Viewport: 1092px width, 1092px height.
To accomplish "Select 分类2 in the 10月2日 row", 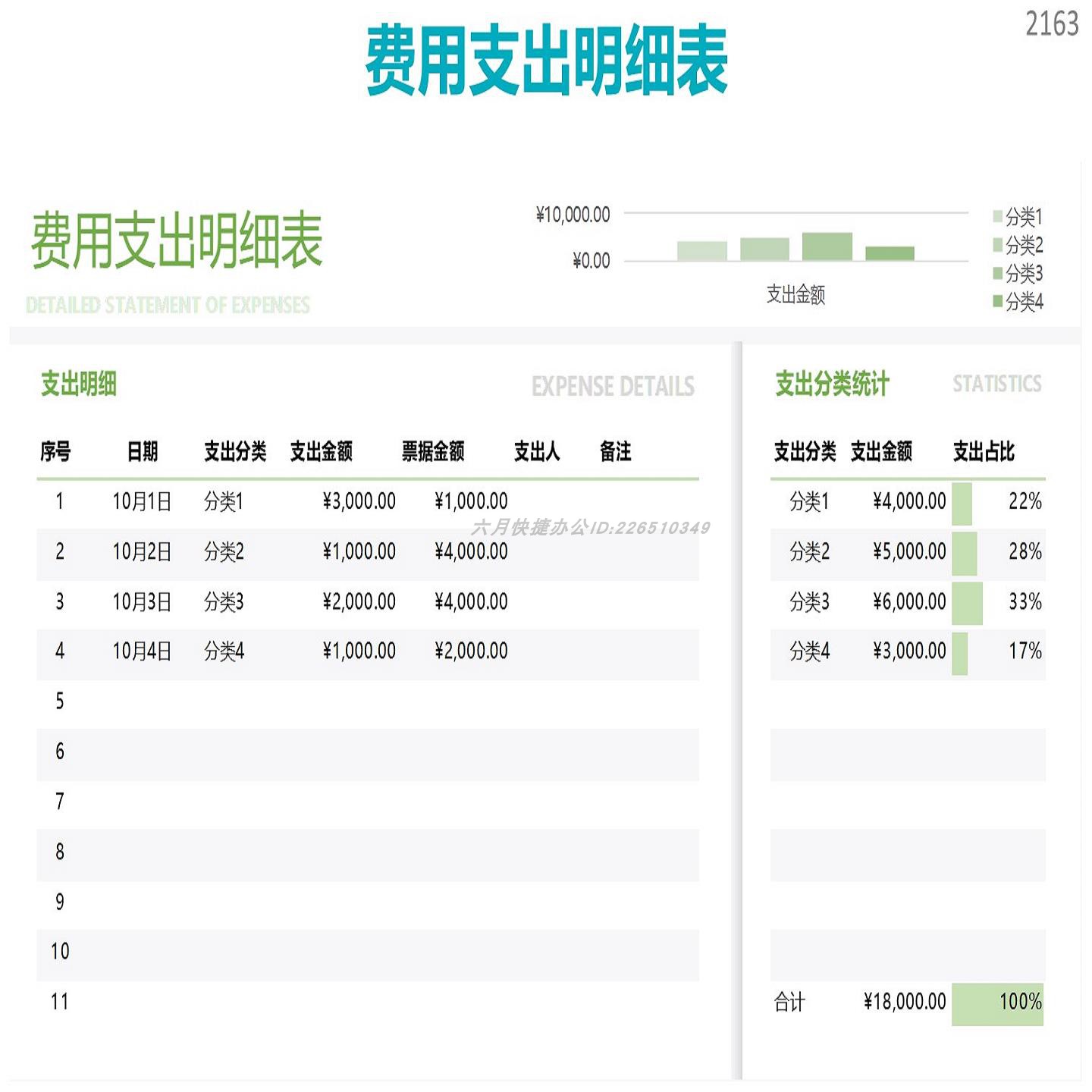I will coord(224,551).
